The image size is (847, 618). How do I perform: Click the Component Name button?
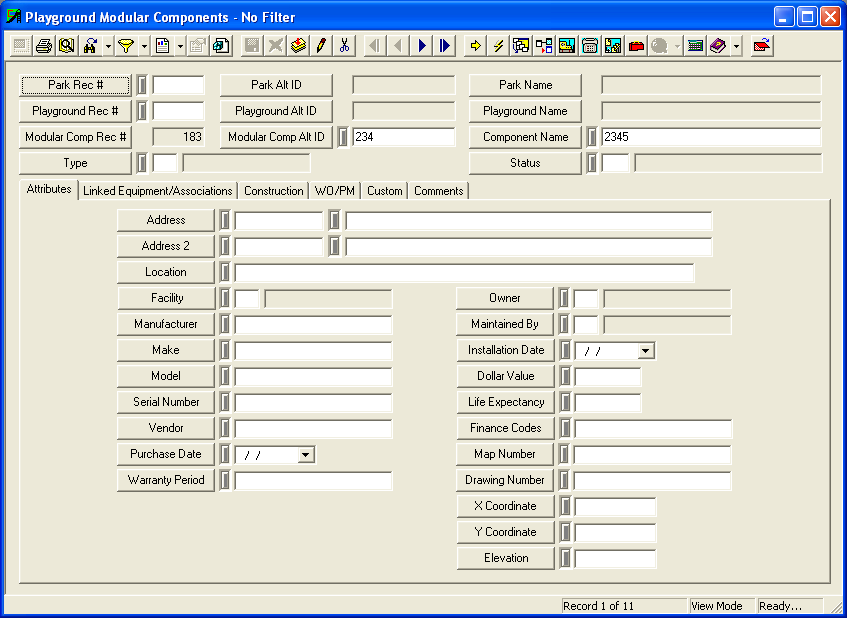coord(526,137)
